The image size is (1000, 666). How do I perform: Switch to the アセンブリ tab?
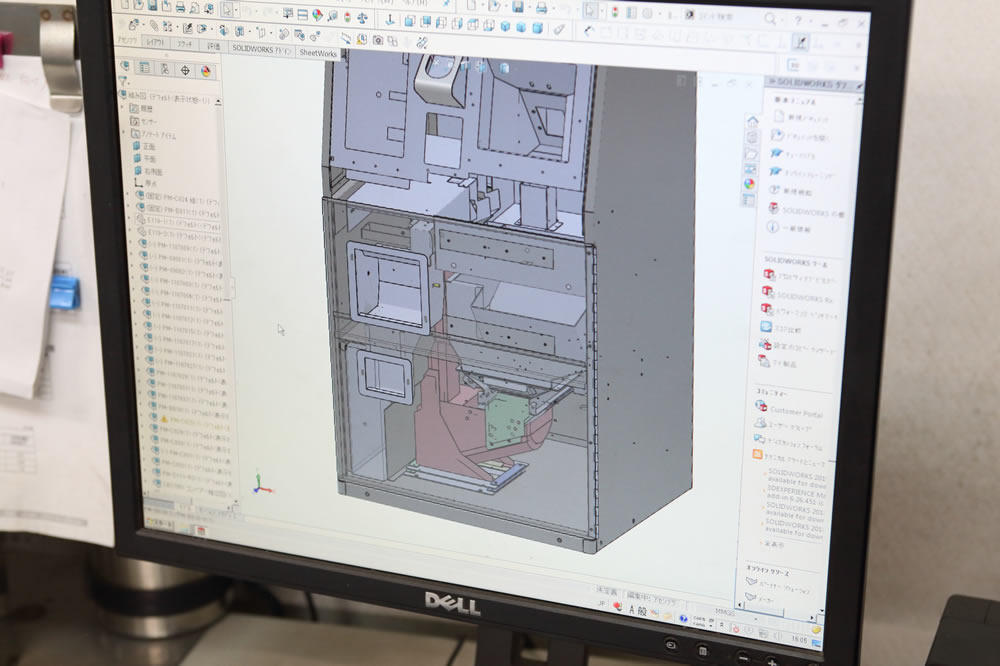point(127,40)
